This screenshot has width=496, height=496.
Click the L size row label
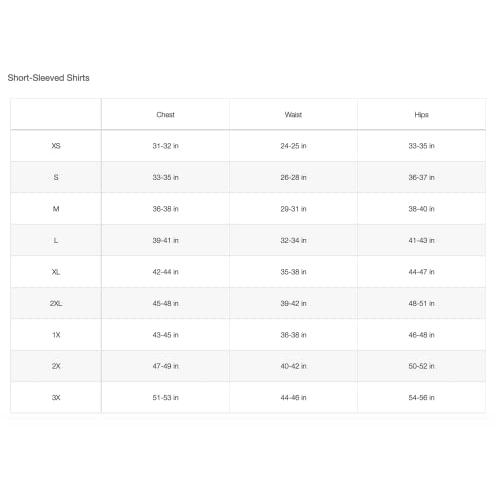coord(56,240)
